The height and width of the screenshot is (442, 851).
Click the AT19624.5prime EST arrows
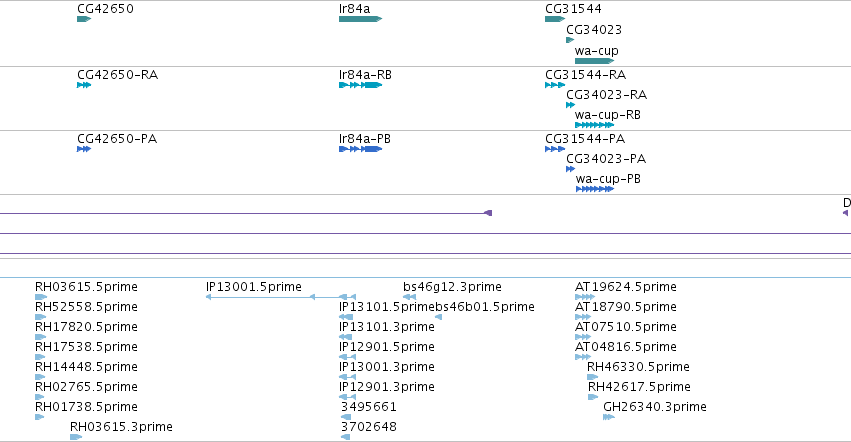point(585,296)
